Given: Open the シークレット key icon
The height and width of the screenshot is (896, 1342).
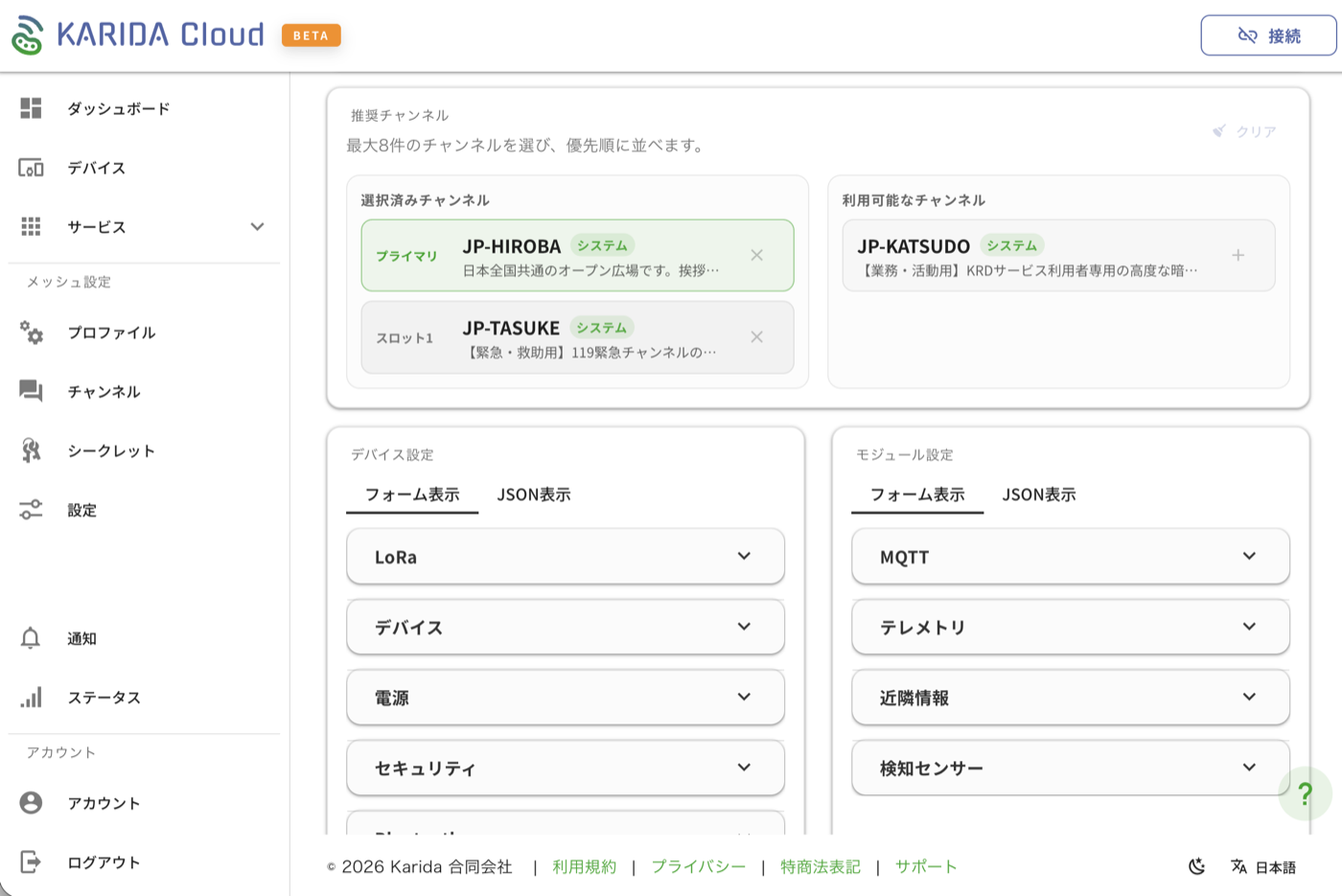Looking at the screenshot, I should 31,450.
